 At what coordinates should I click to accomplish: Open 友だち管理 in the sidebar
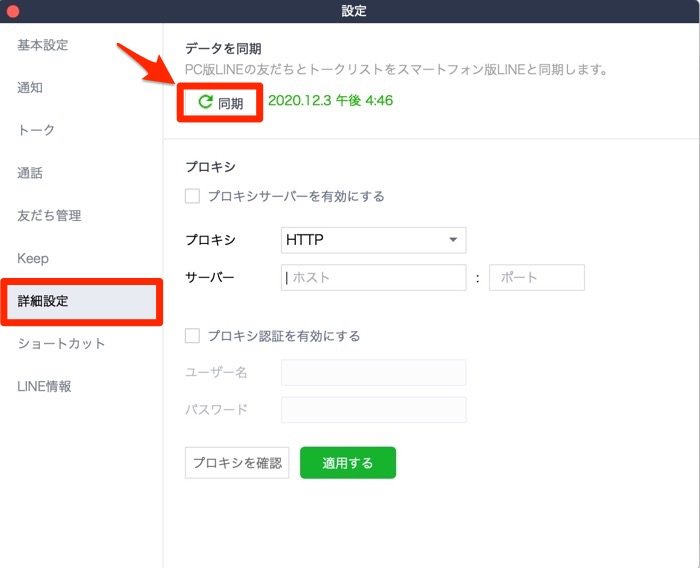(49, 216)
